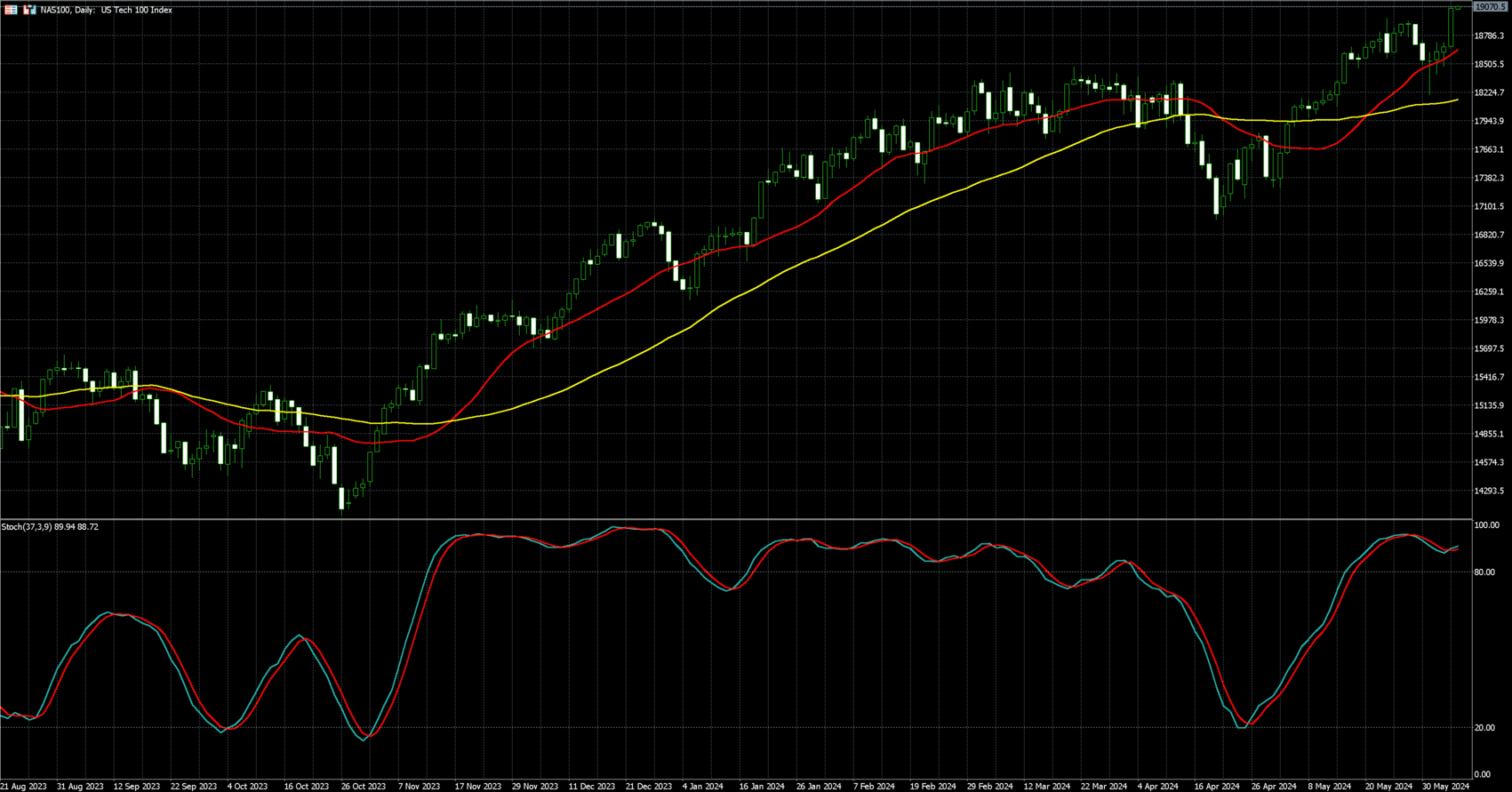The image size is (1512, 792).
Task: Click the Stoch(37,3,9) indicator label
Action: point(50,527)
